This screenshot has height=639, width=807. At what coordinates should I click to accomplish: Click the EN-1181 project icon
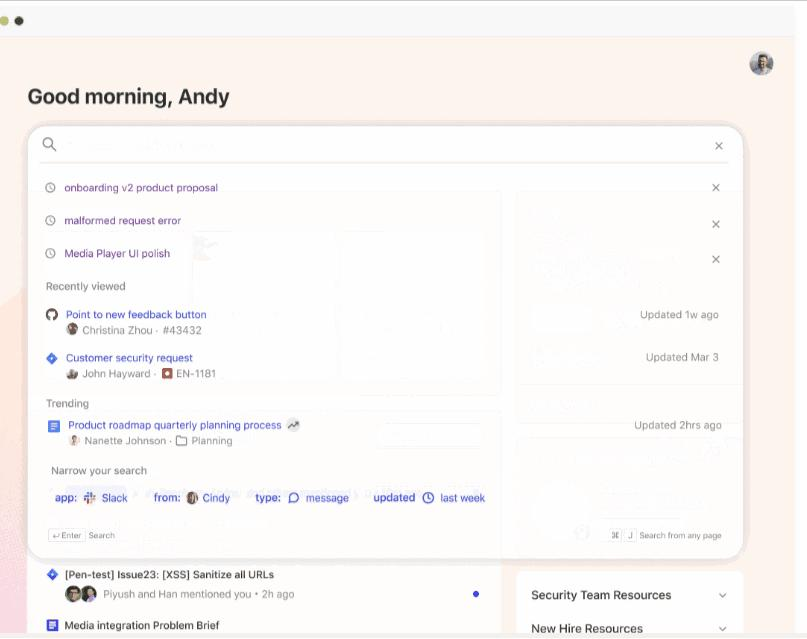167,374
